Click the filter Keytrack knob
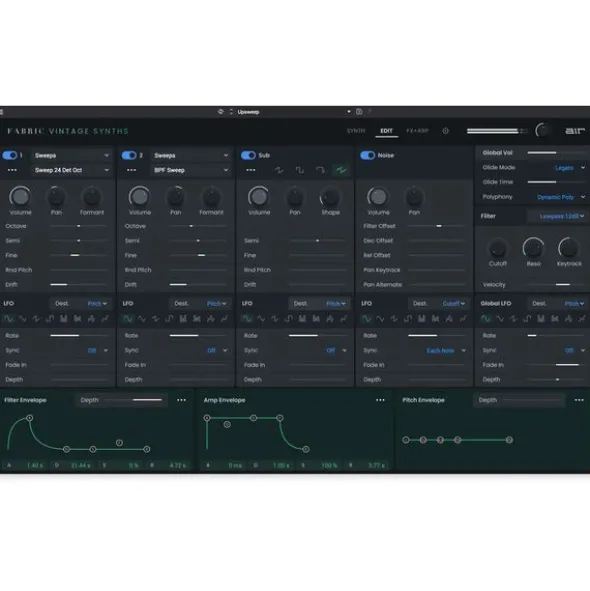590x591 pixels. pyautogui.click(x=569, y=248)
